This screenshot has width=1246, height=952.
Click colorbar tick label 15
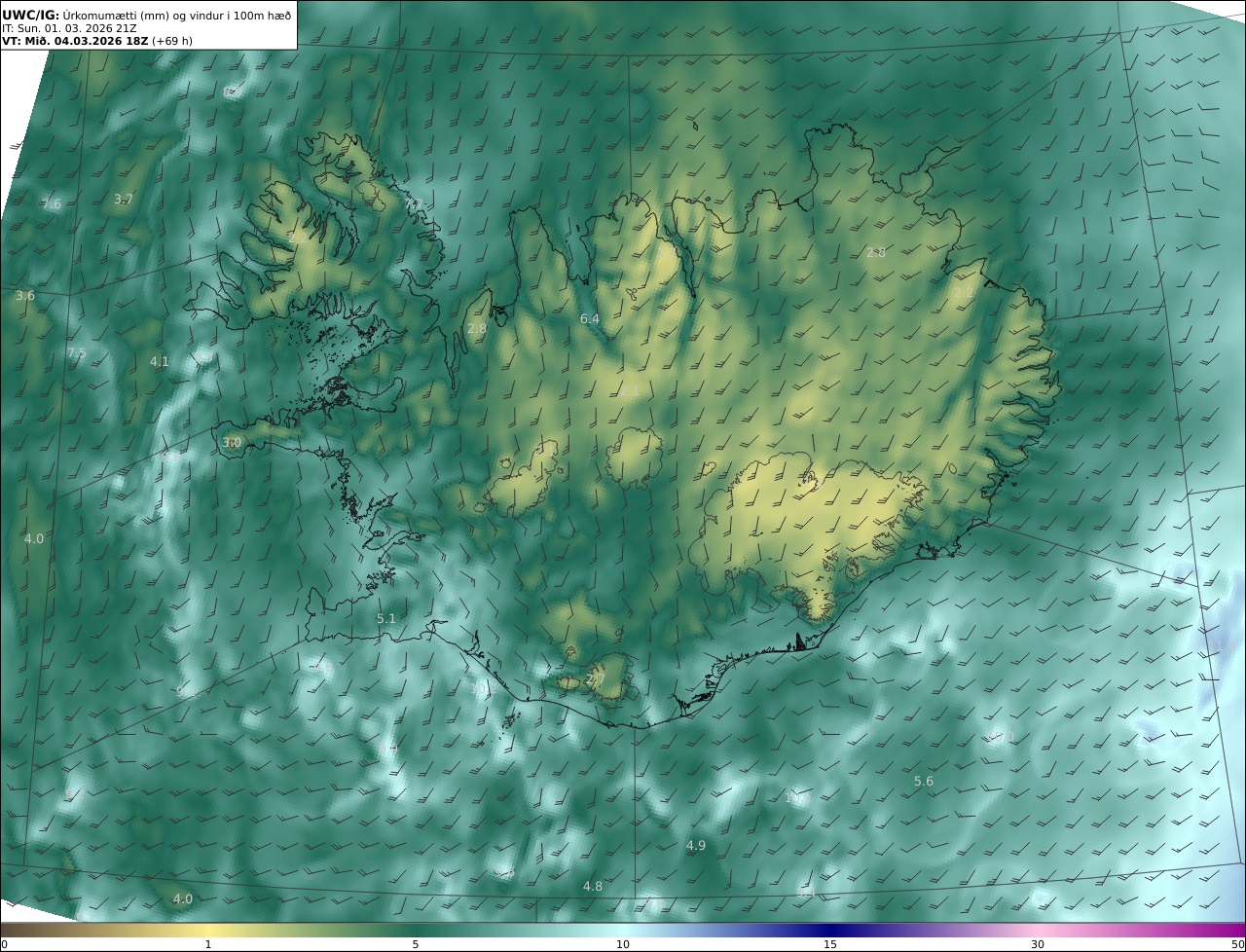[830, 944]
